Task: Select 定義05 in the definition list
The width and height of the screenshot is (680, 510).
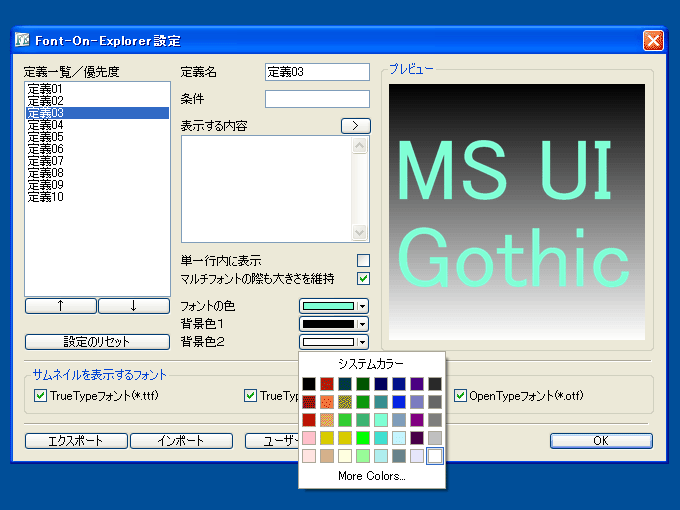Action: (97, 137)
